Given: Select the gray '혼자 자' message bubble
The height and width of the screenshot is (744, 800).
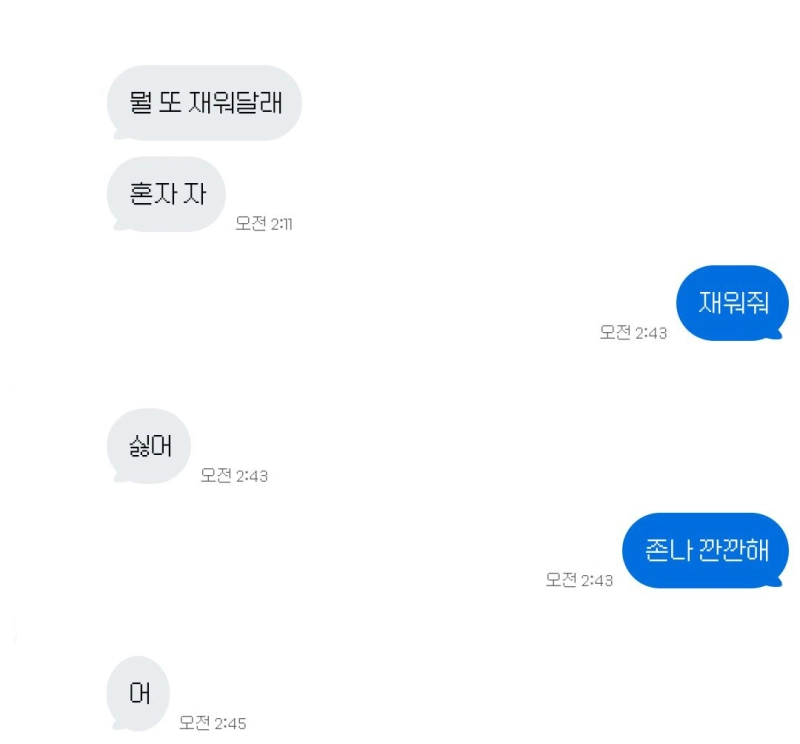Looking at the screenshot, I should (x=166, y=194).
